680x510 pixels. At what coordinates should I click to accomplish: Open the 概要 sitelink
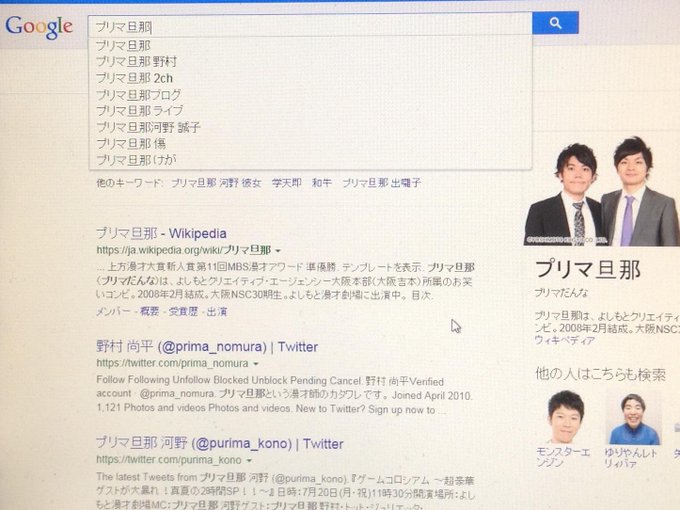pos(150,311)
